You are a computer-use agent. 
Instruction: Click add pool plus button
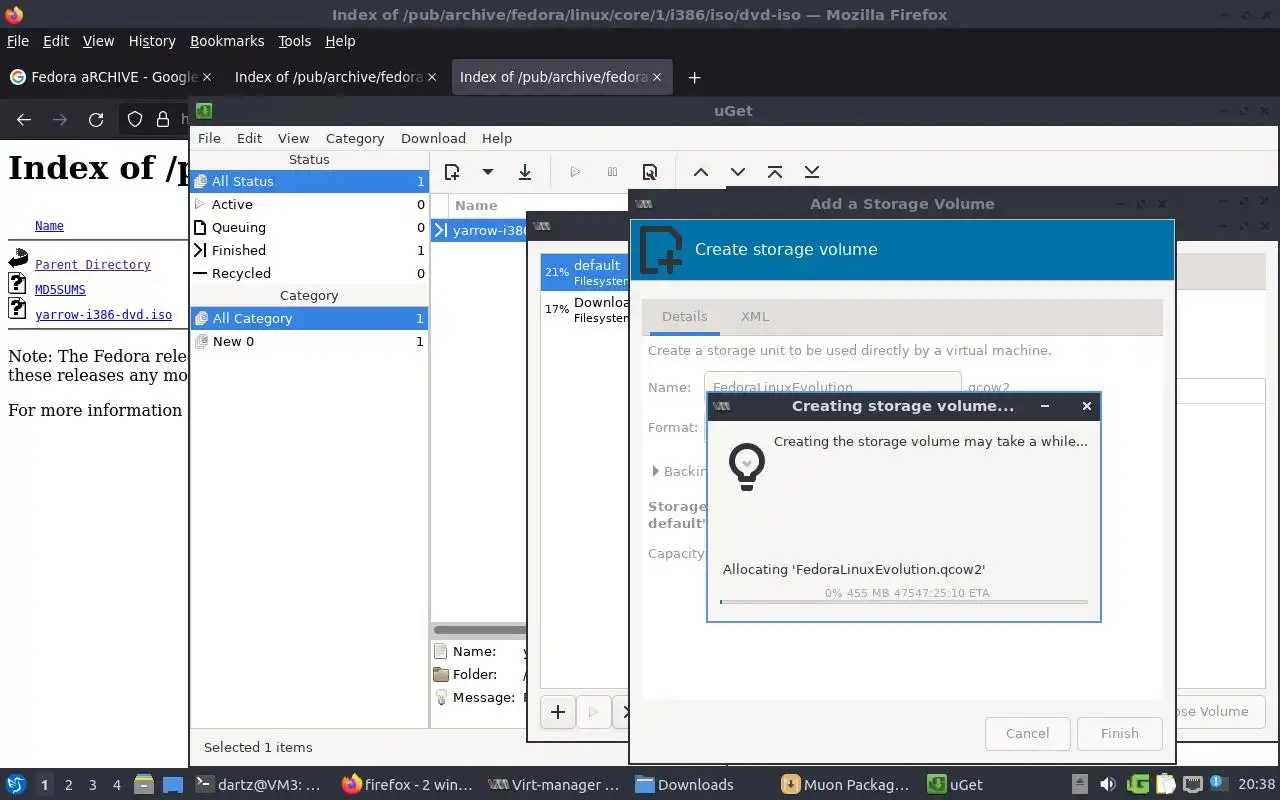pos(558,712)
